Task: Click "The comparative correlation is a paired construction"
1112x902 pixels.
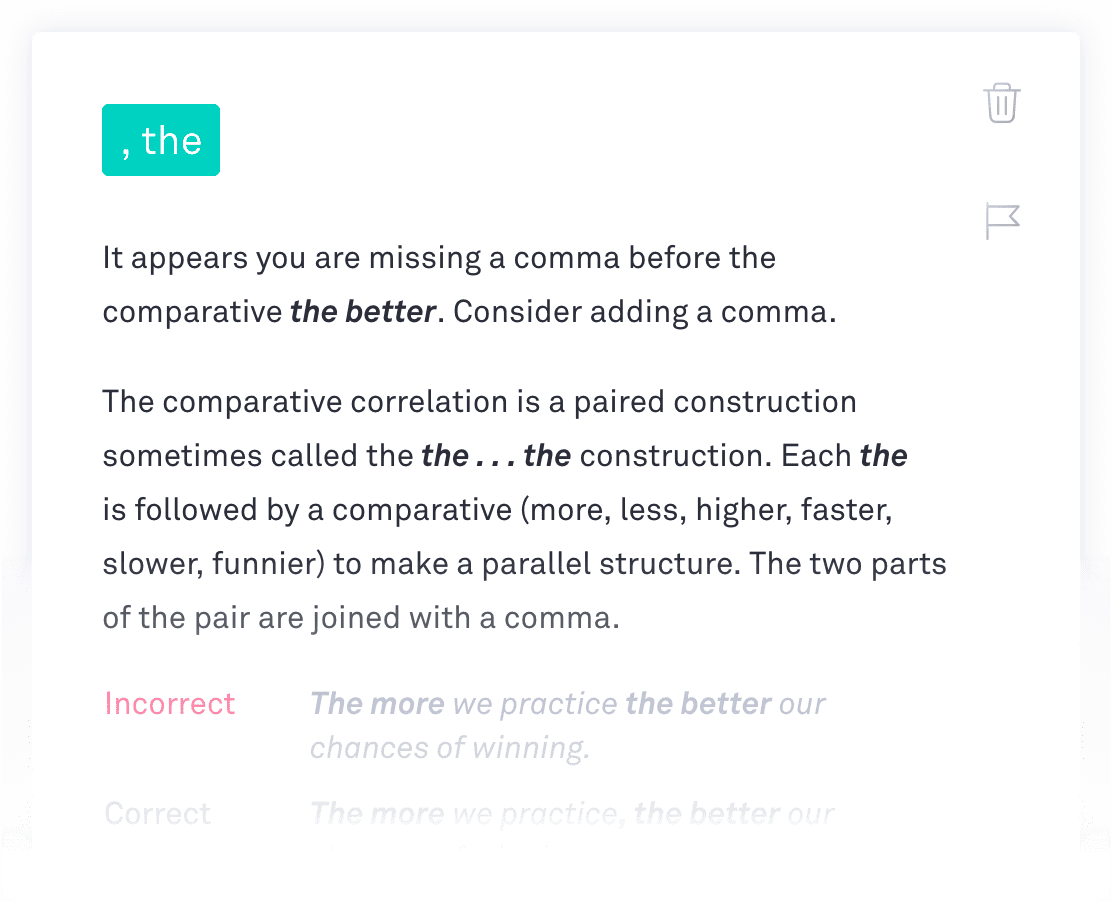Action: pyautogui.click(x=479, y=401)
